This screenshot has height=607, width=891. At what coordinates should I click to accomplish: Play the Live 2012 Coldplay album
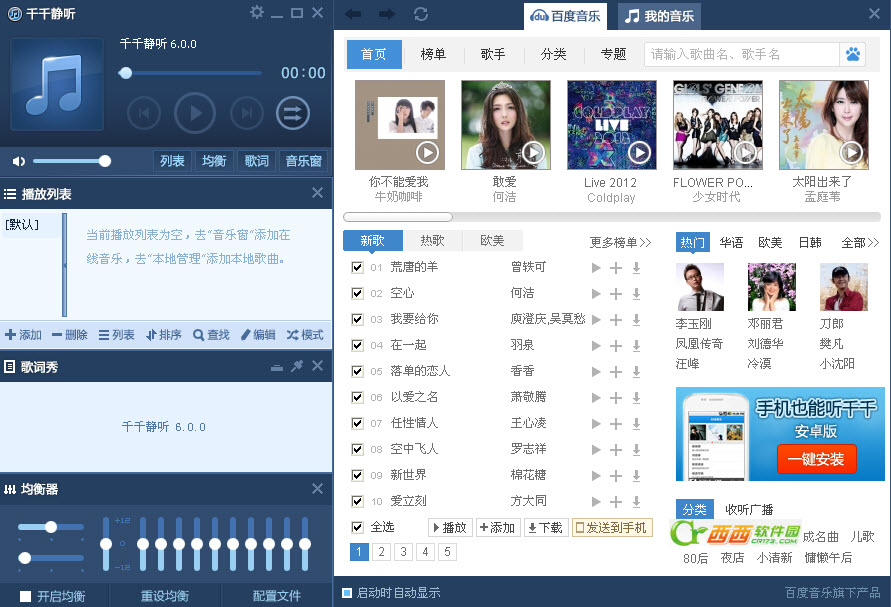pos(639,152)
